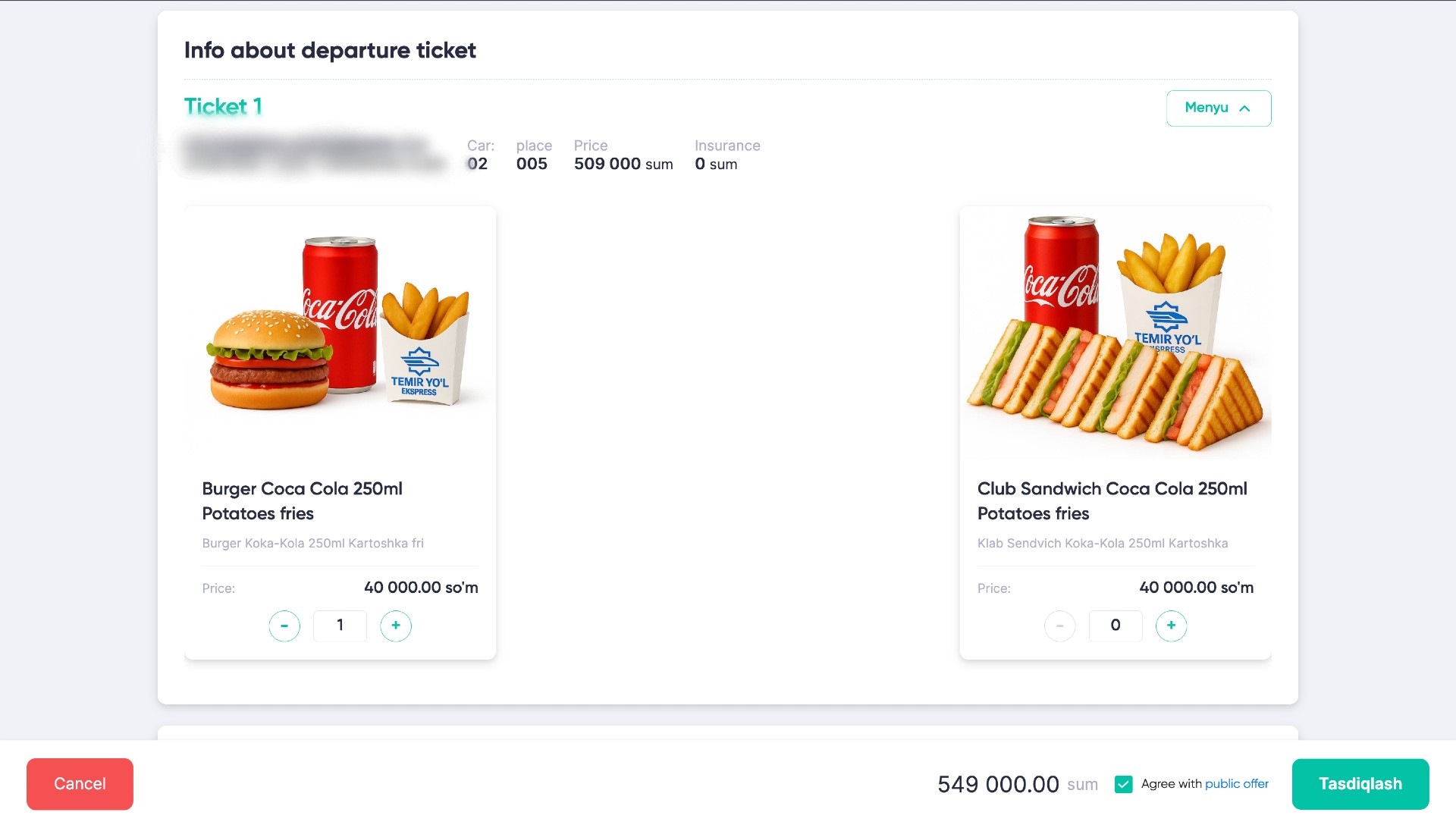1456x828 pixels.
Task: Decrease Club Sandwich quantity with minus icon
Action: [x=1060, y=626]
